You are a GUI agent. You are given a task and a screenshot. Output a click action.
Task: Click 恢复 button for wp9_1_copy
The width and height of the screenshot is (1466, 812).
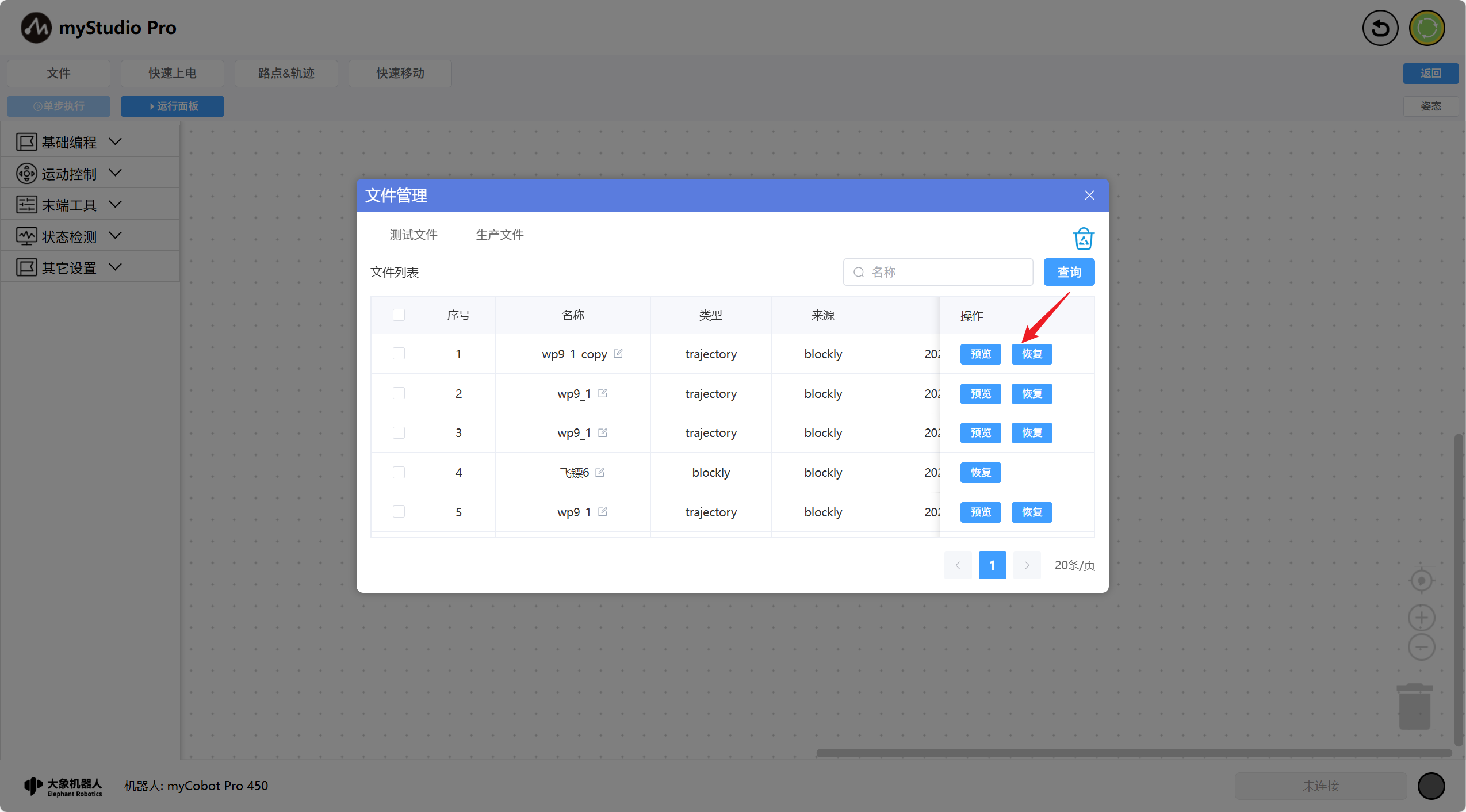(1032, 354)
